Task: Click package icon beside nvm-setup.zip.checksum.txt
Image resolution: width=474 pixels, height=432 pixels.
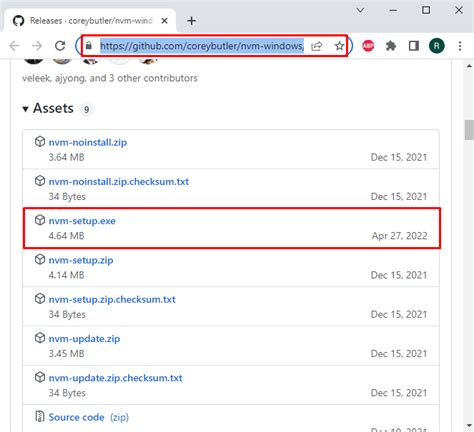Action: click(x=40, y=299)
